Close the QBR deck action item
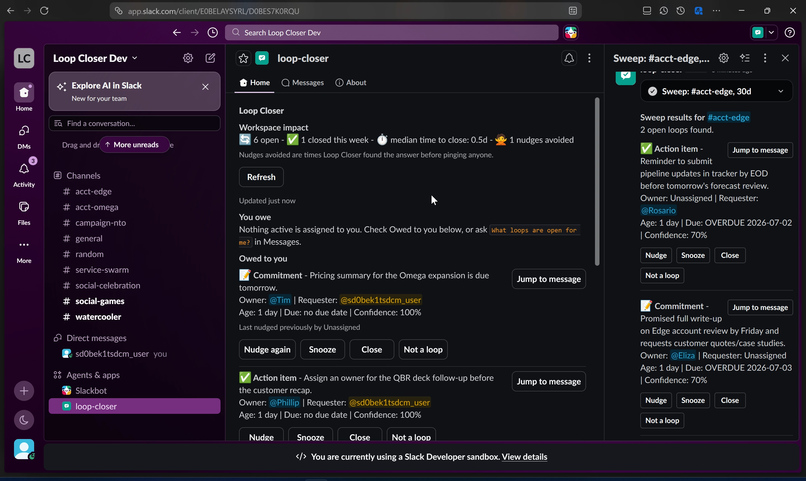 point(360,435)
